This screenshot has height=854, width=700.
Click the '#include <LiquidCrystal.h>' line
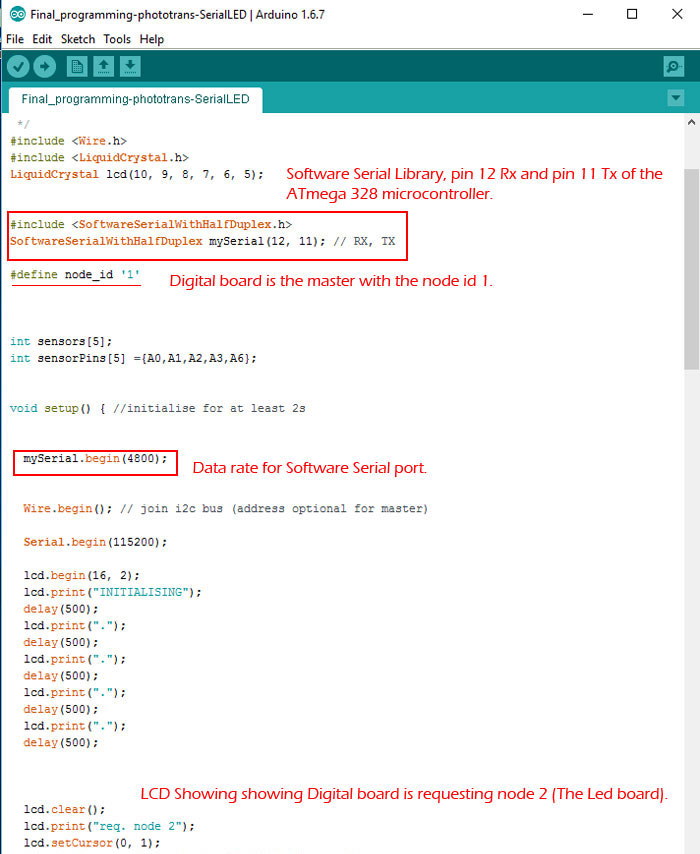coord(100,157)
